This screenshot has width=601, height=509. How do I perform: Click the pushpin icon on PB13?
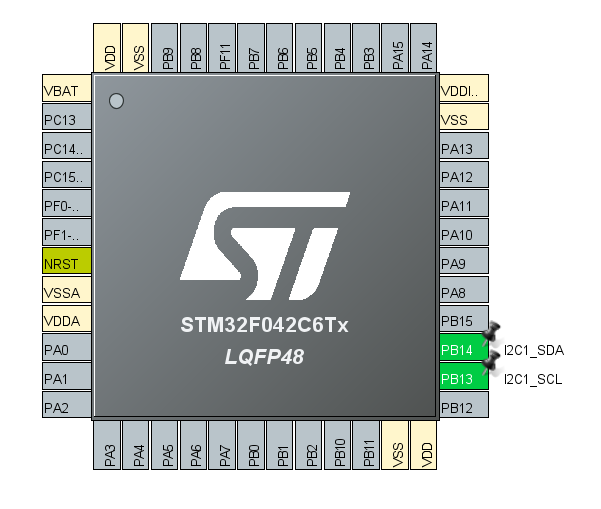tap(491, 362)
